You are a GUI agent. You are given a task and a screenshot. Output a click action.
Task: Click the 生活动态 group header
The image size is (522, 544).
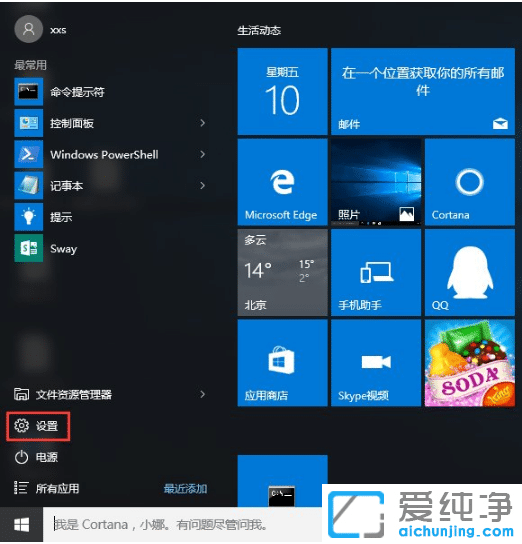pyautogui.click(x=259, y=31)
